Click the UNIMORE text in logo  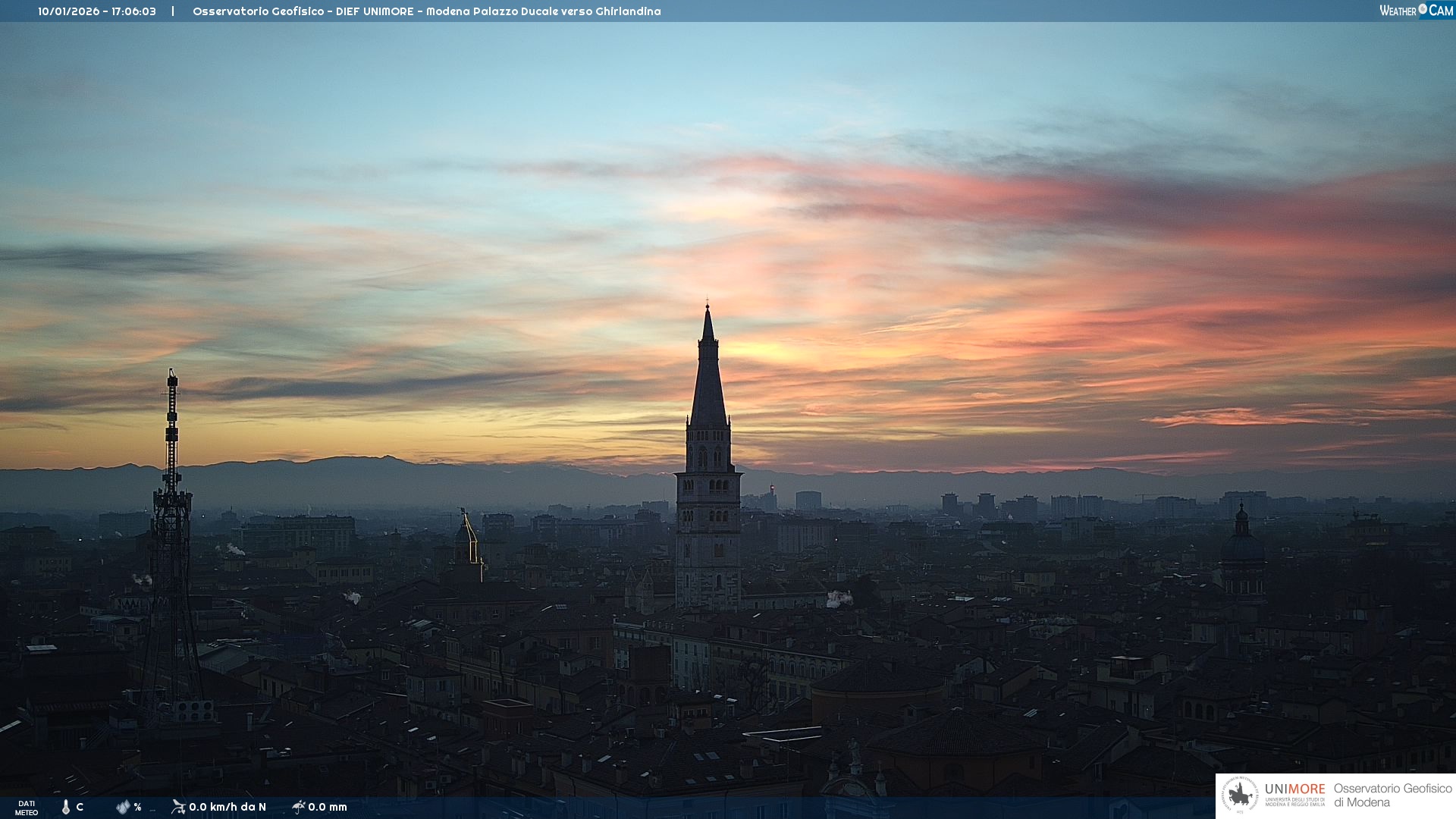point(1294,789)
